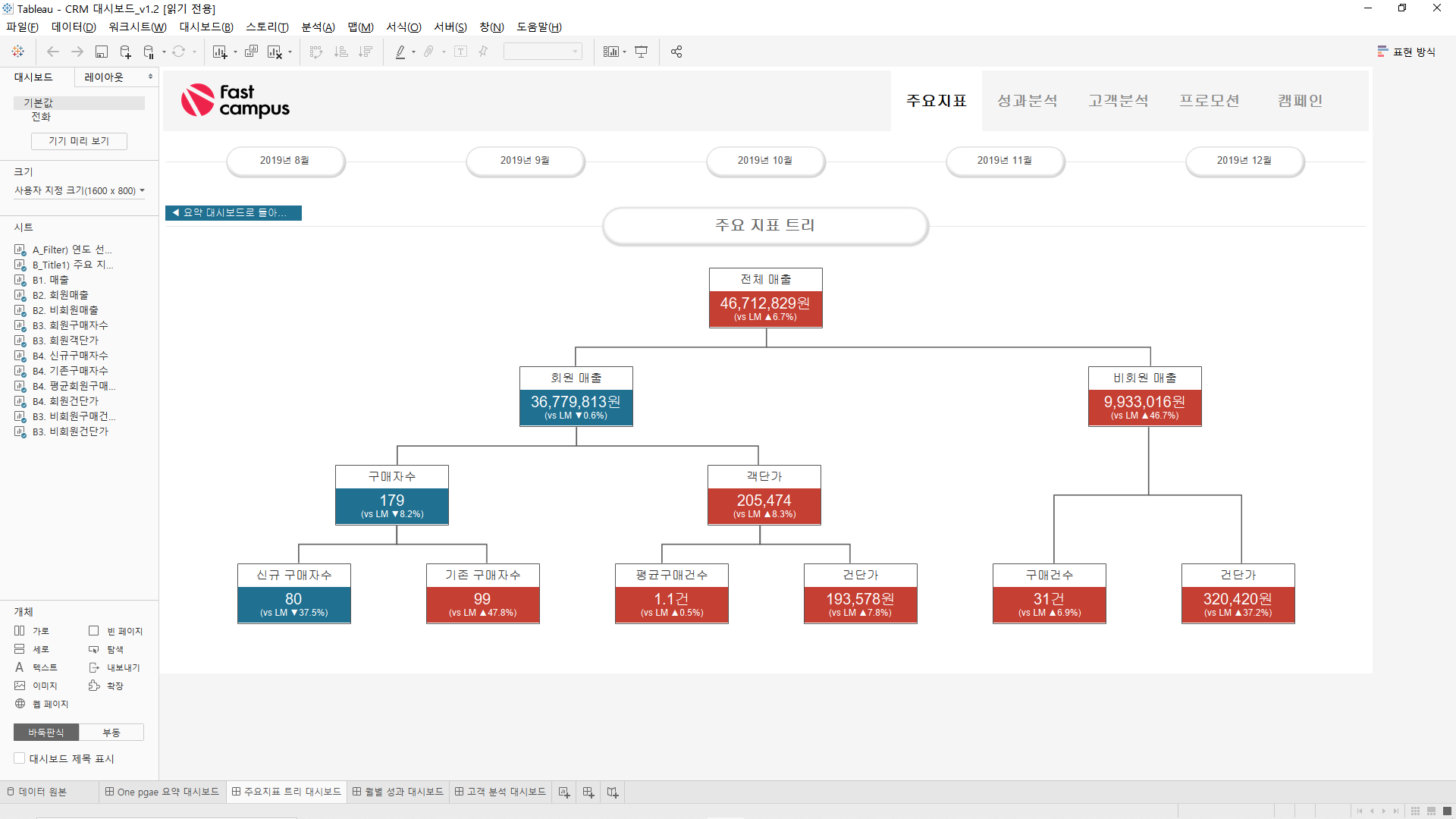Open the 데이터 원본 tab
Viewport: 1456px width, 819px height.
coord(37,792)
